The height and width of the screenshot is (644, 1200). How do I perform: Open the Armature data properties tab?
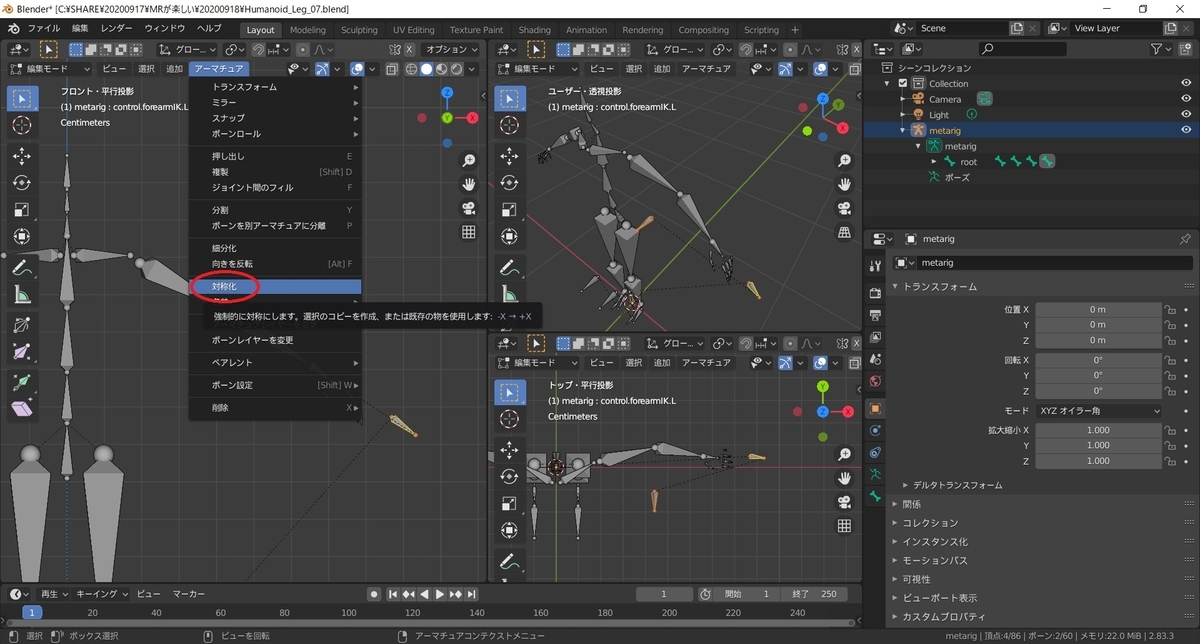pos(876,474)
